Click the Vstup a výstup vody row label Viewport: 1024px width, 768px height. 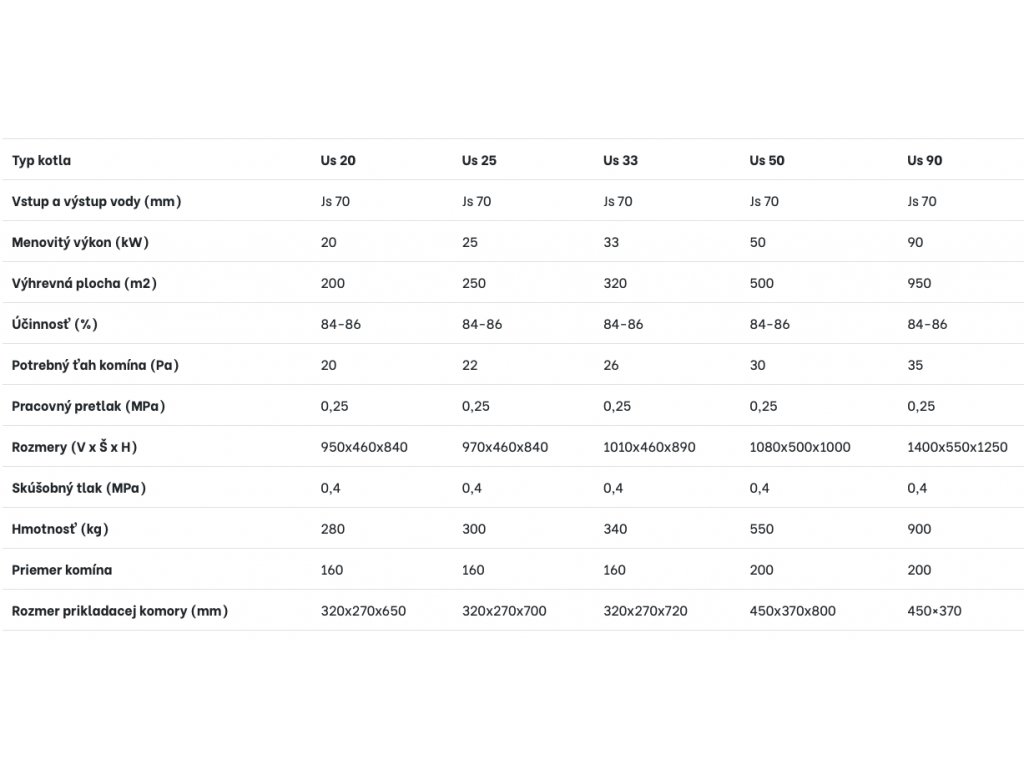(x=96, y=201)
